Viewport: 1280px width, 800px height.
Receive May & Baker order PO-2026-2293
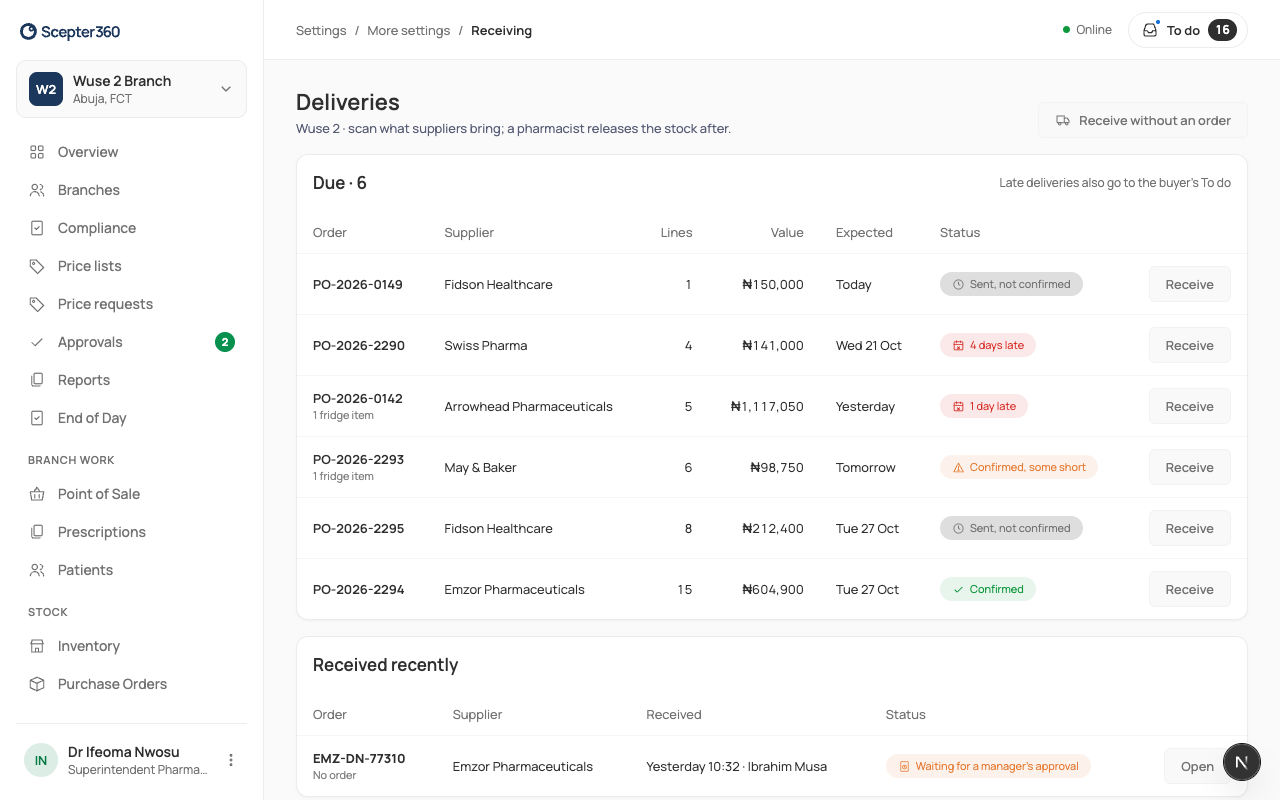click(x=1189, y=467)
